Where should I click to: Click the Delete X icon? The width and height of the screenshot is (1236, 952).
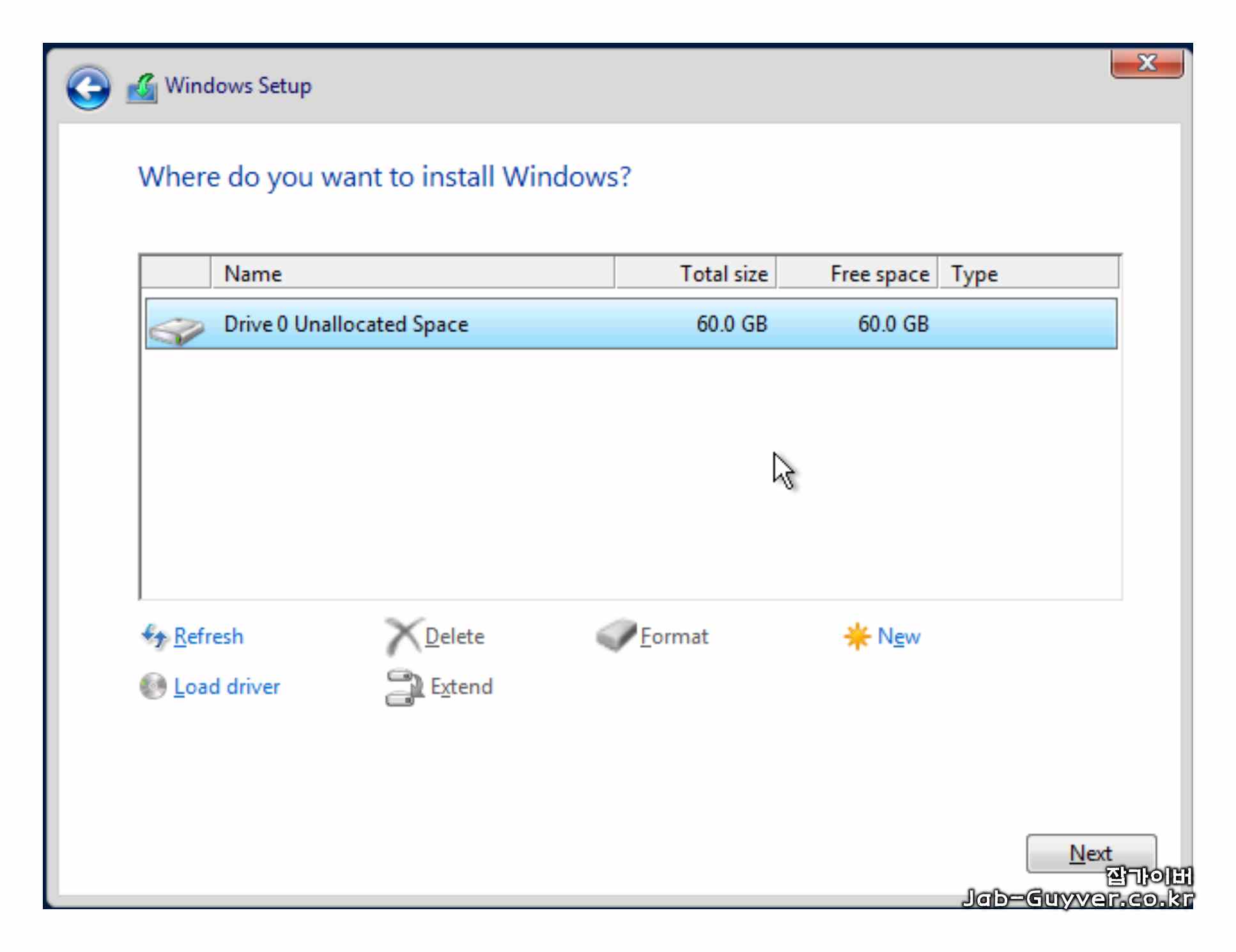403,636
